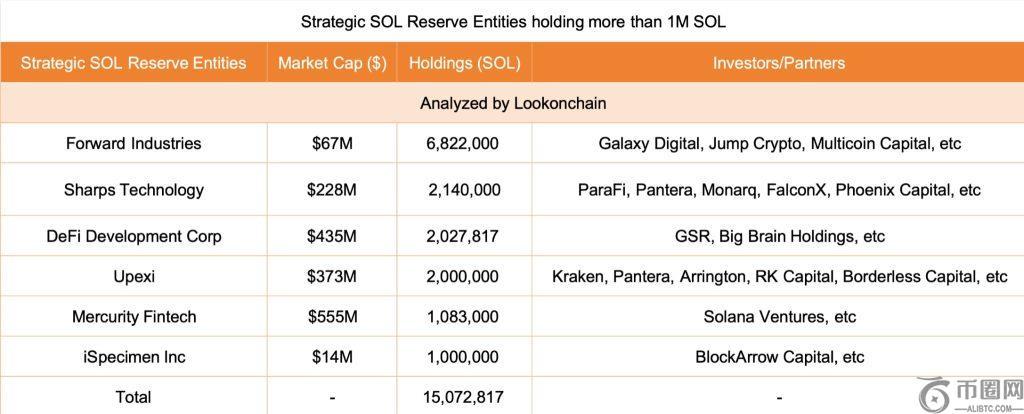Image resolution: width=1024 pixels, height=414 pixels.
Task: Click the "Holdings (SOL)" column header
Action: [464, 63]
